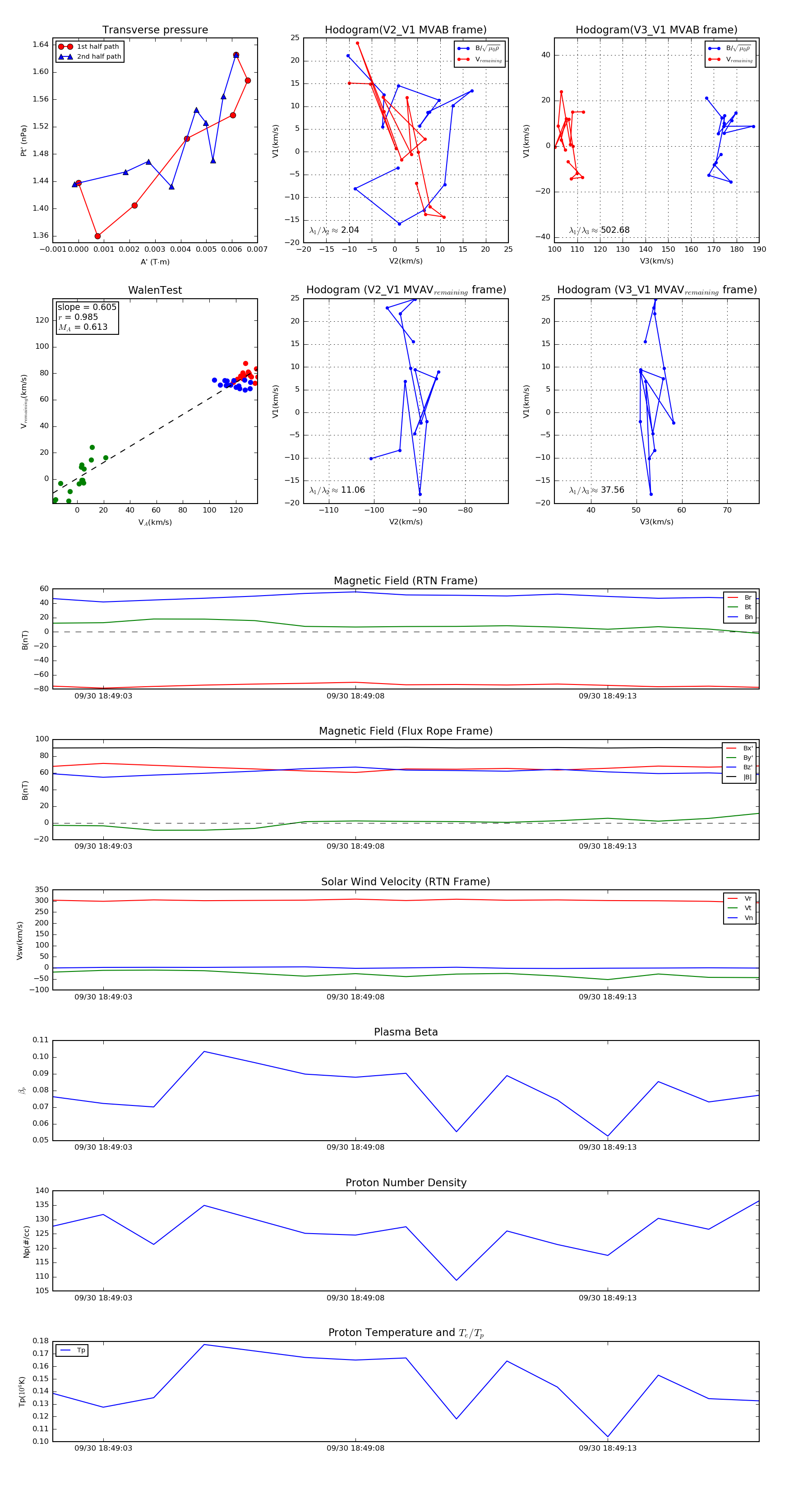Click the "V_A(km/s)" x-axis label
This screenshot has height=1489, width=812.
tap(155, 523)
